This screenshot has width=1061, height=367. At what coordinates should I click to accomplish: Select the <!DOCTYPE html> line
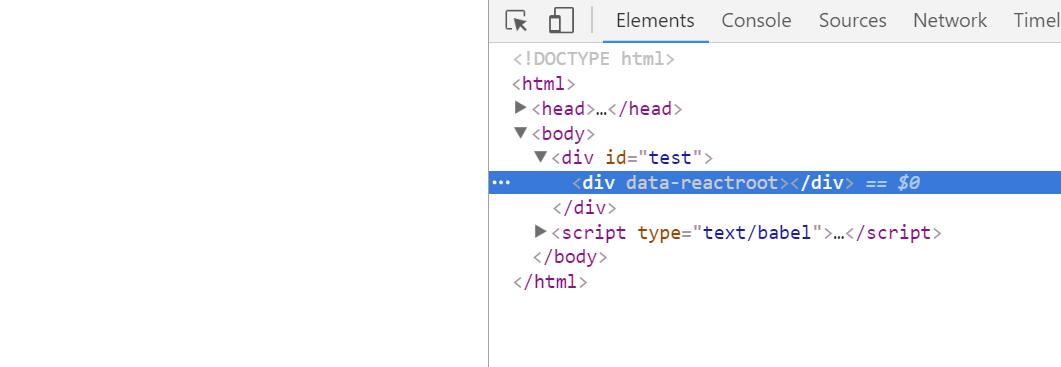(x=594, y=59)
